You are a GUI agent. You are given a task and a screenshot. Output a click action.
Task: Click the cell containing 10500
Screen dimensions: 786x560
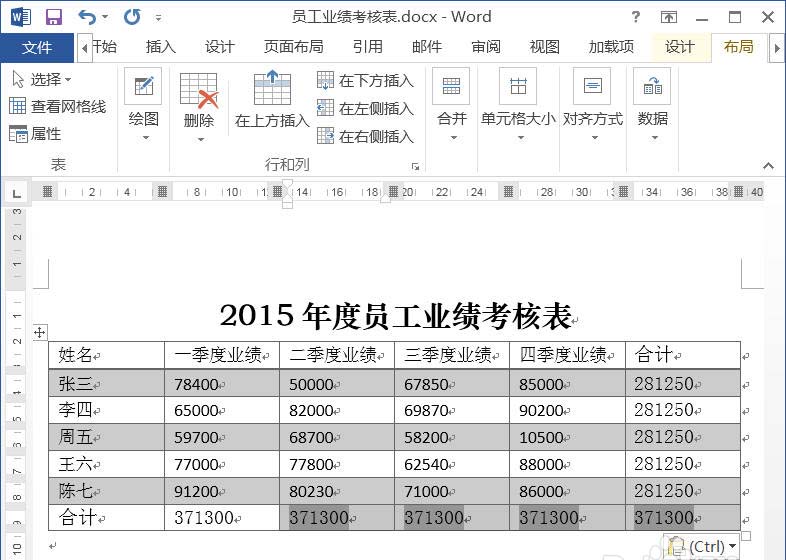coord(567,437)
